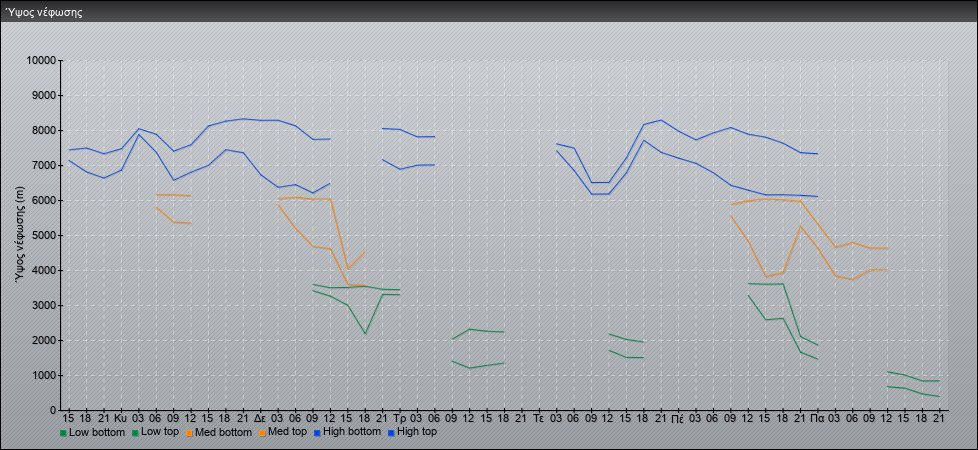Screen dimensions: 978x450
Task: Click the 8000 value on vertical axis
Action: pyautogui.click(x=44, y=130)
